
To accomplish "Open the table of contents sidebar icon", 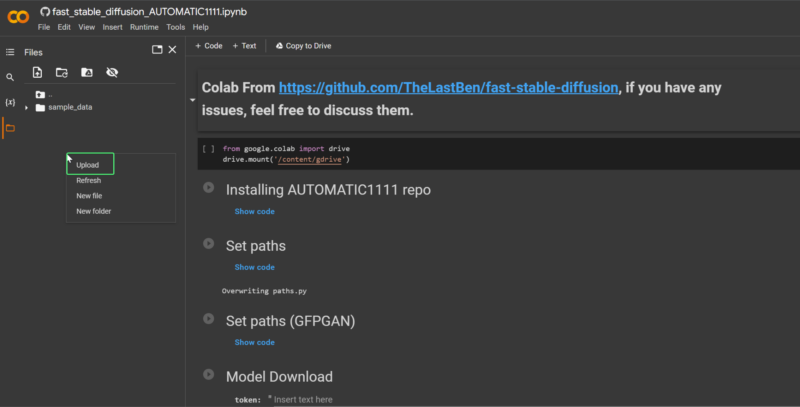I will [x=10, y=51].
